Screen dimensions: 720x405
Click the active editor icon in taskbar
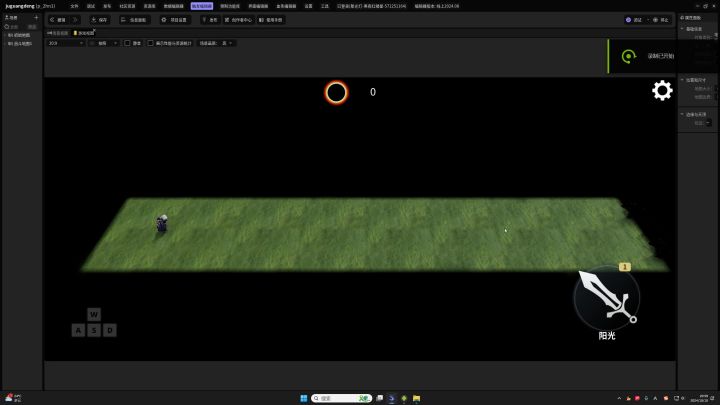(x=391, y=398)
